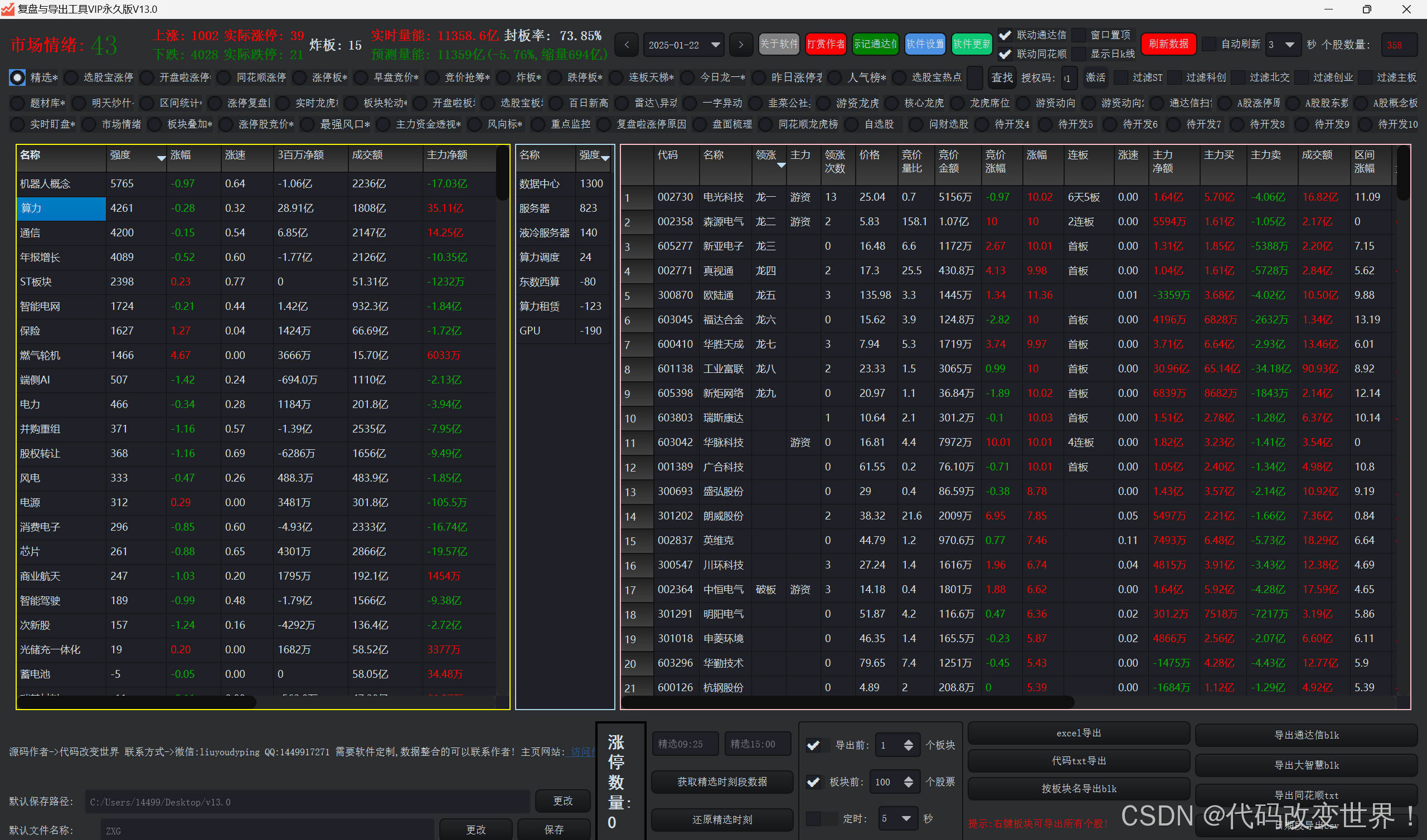Switch to the 市场情绪 view
This screenshot has width=1427, height=840.
pyautogui.click(x=89, y=124)
